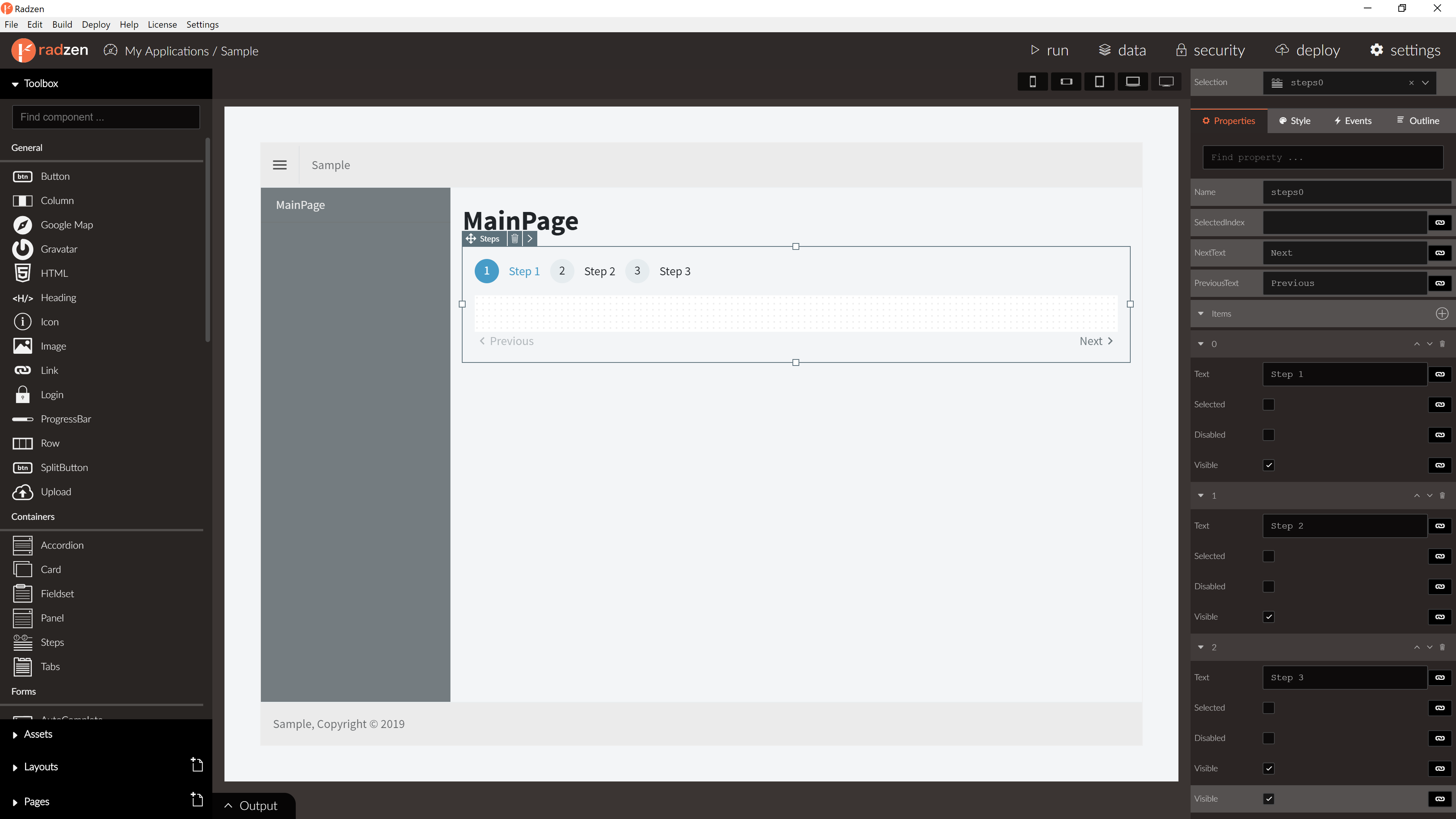Open the Build menu

(x=62, y=24)
